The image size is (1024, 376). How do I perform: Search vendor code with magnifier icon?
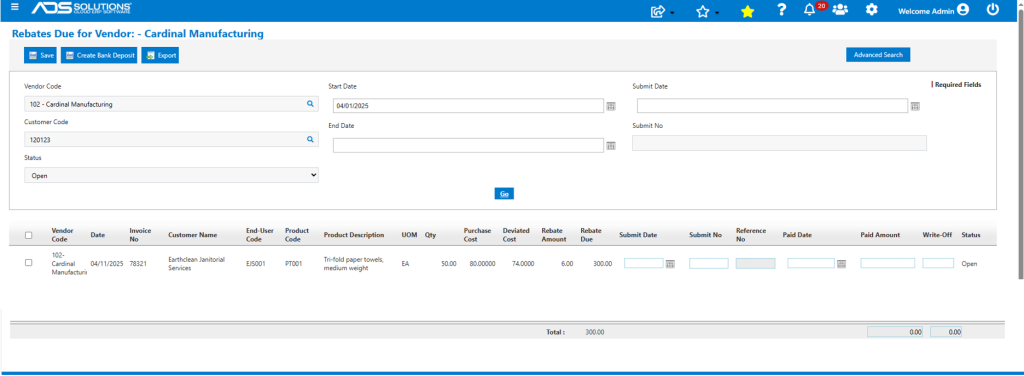(x=310, y=103)
